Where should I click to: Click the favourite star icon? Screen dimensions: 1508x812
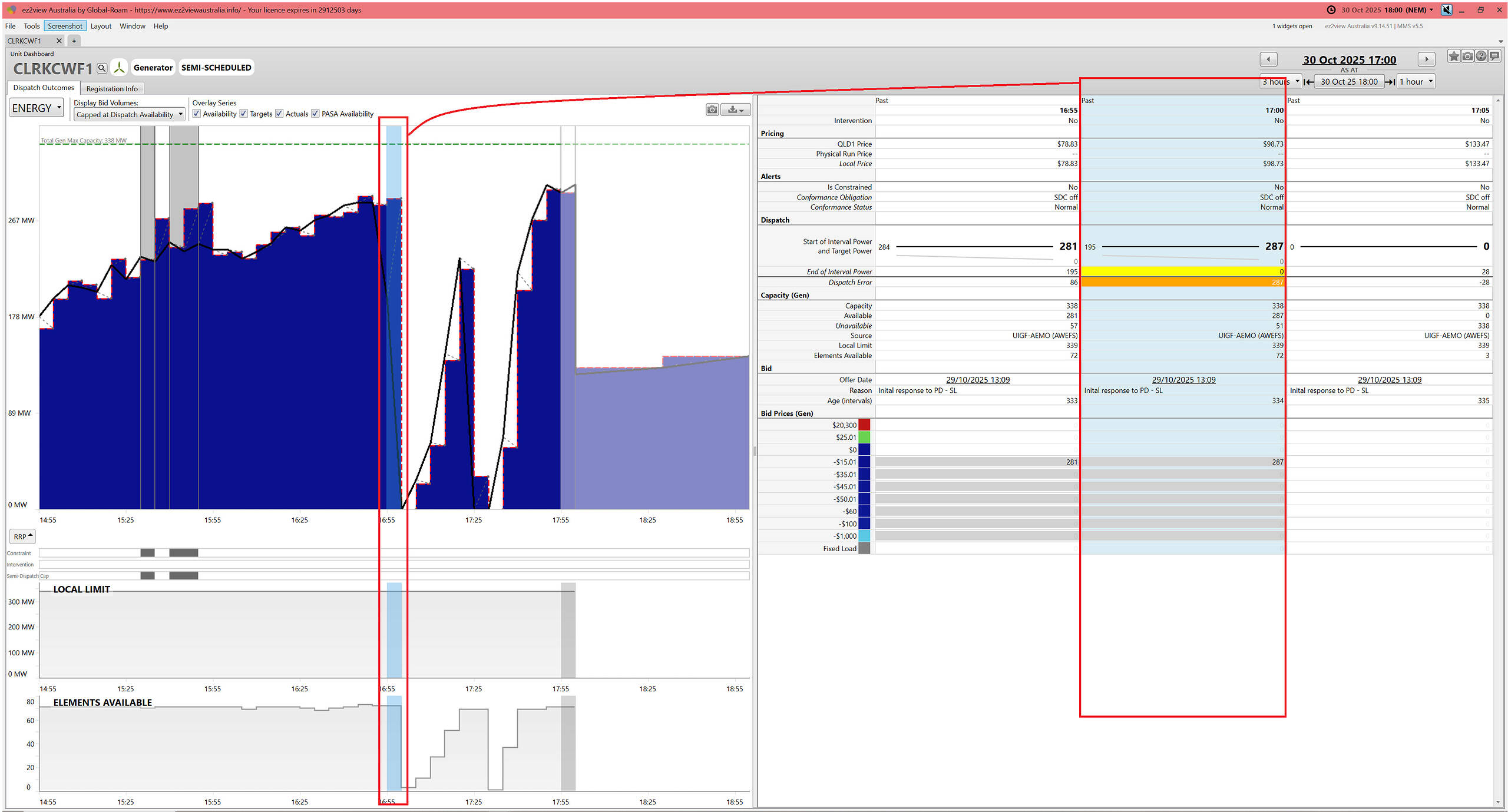(1453, 56)
